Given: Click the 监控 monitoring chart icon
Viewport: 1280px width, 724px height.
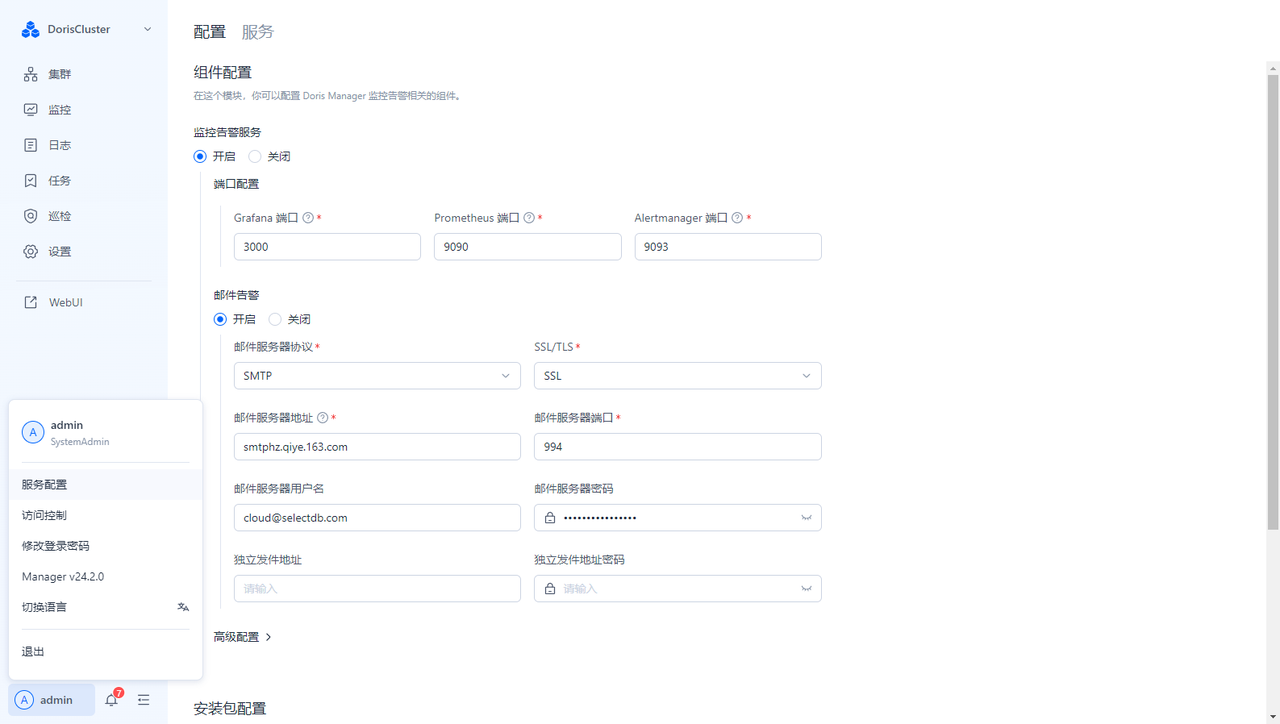Looking at the screenshot, I should tap(31, 110).
